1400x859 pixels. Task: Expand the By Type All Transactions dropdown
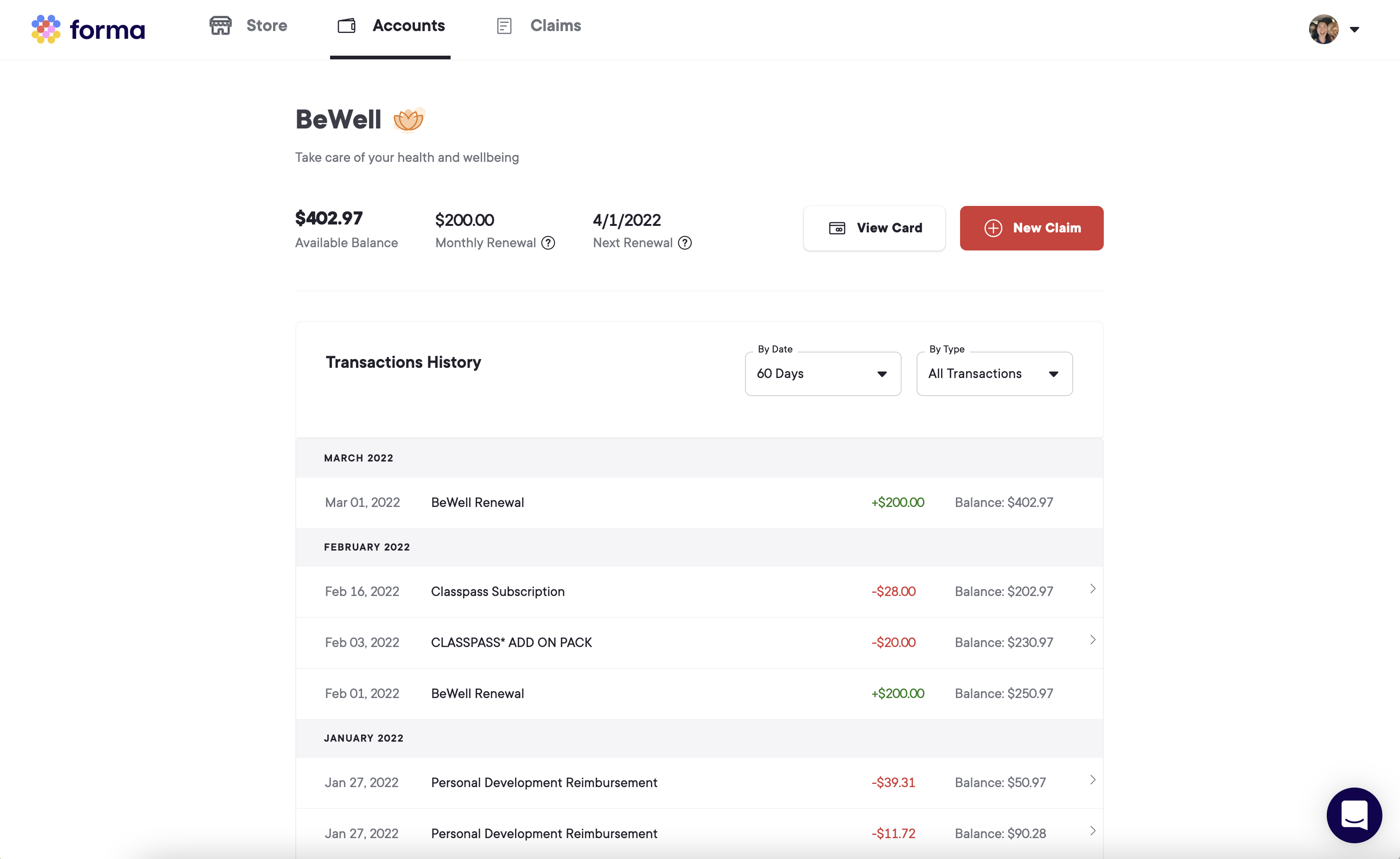point(994,374)
